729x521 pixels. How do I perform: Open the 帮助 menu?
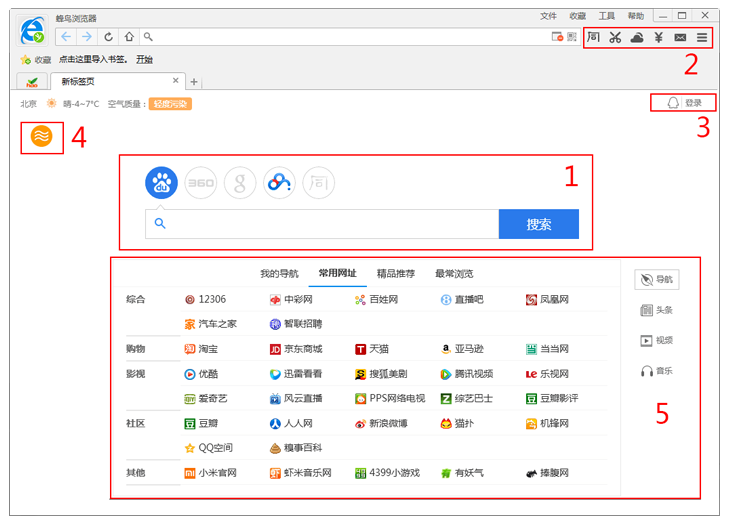pyautogui.click(x=636, y=16)
